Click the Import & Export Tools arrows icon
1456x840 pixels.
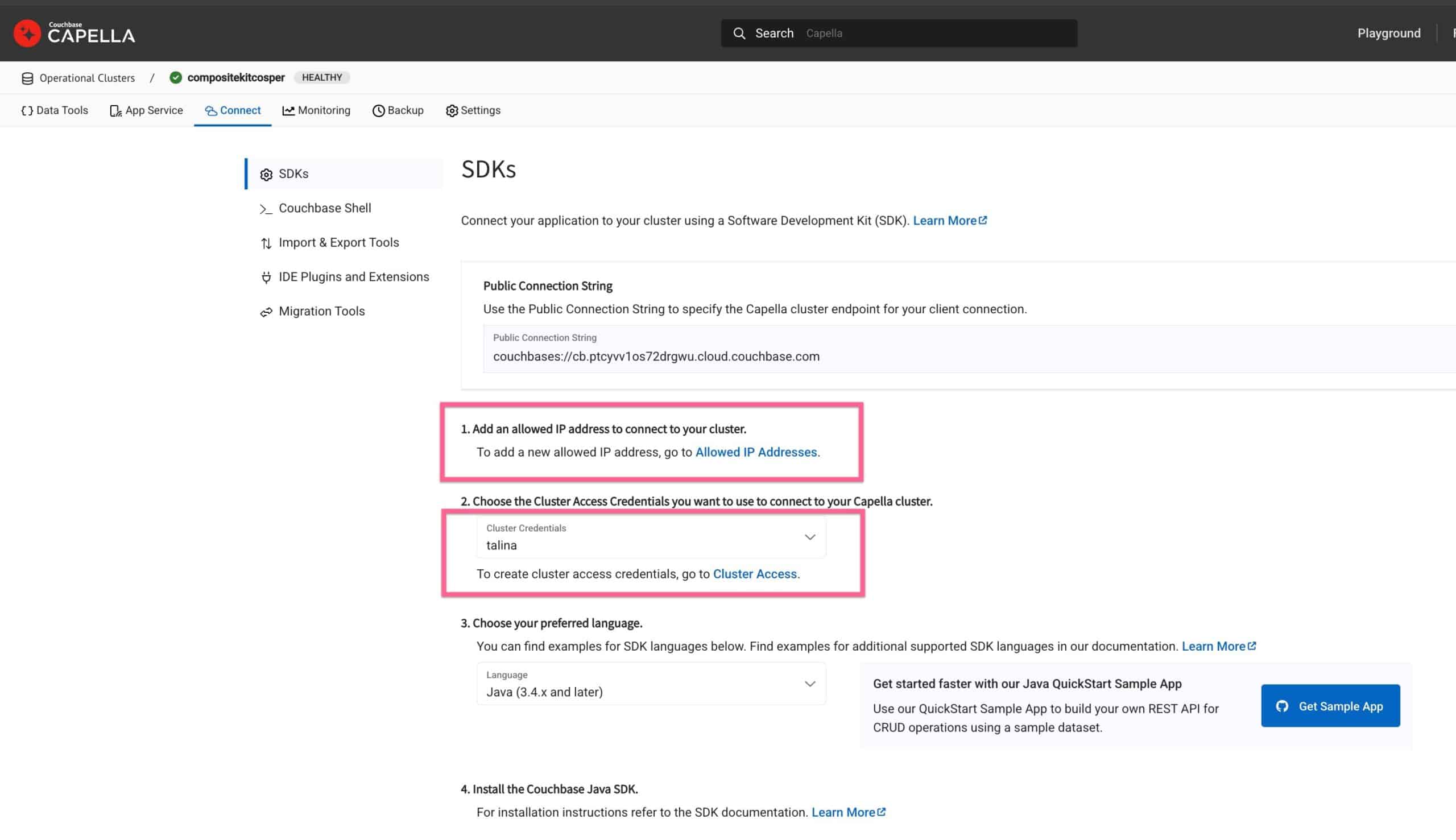(266, 243)
